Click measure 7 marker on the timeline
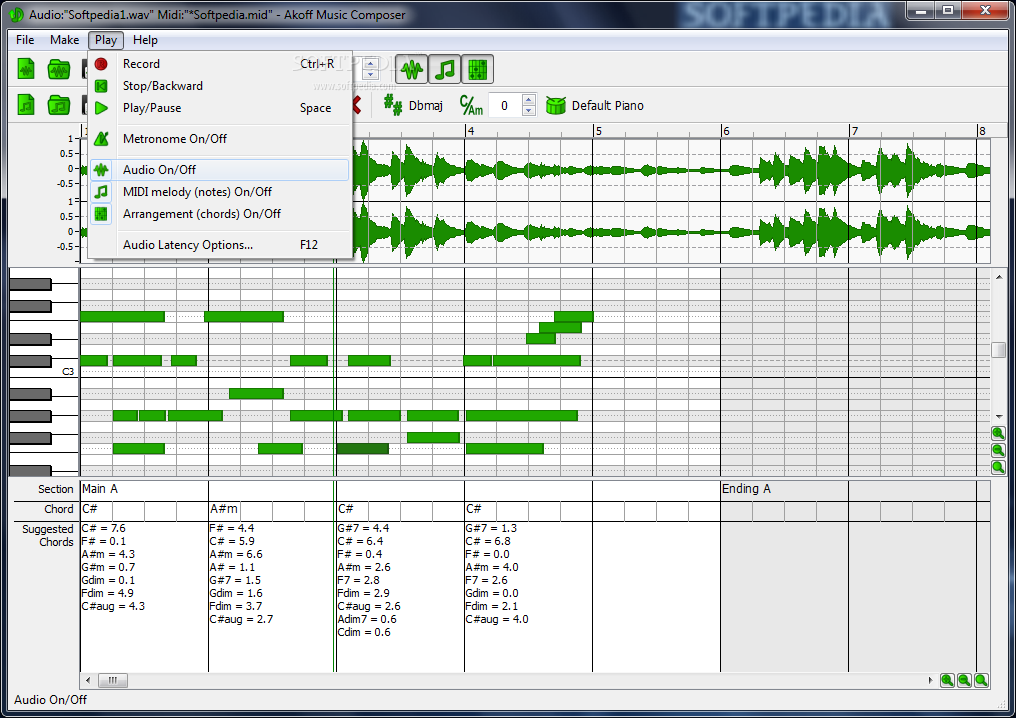 coord(855,131)
